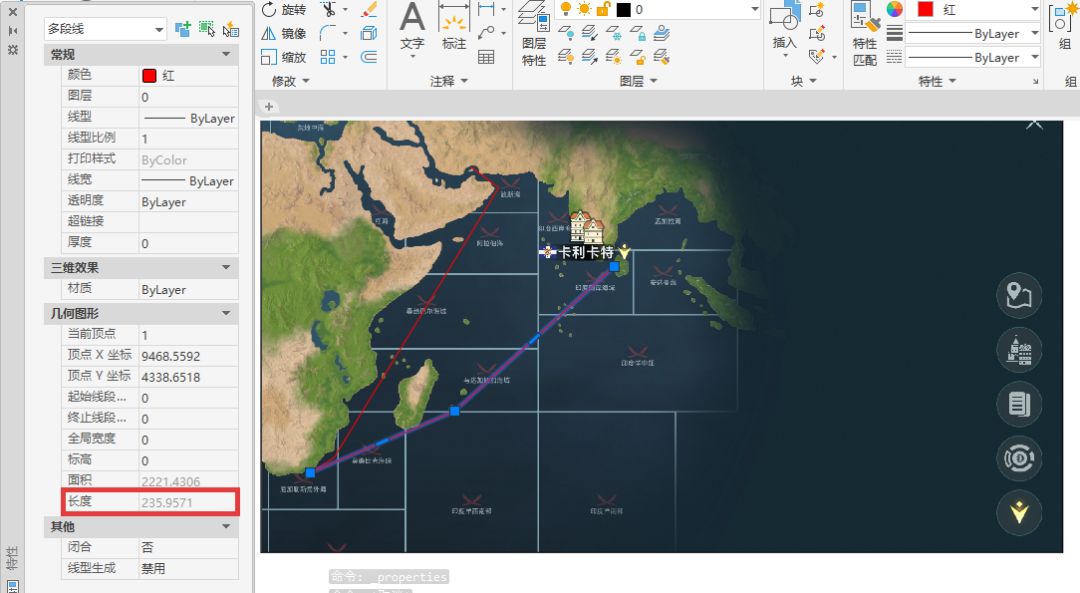Click Quick Select icon in properties palette

click(231, 29)
